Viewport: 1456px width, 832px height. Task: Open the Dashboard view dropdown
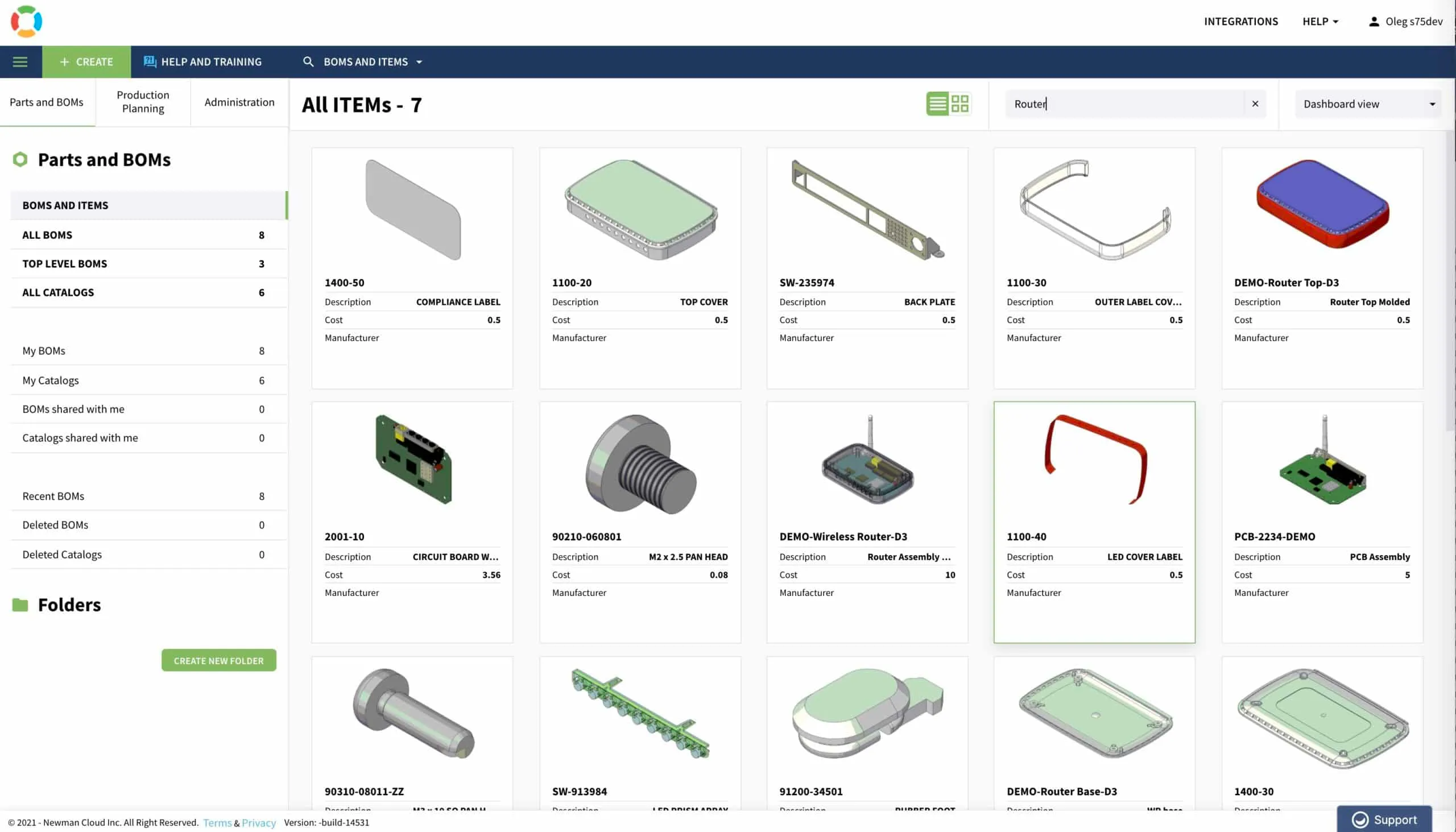[x=1367, y=104]
